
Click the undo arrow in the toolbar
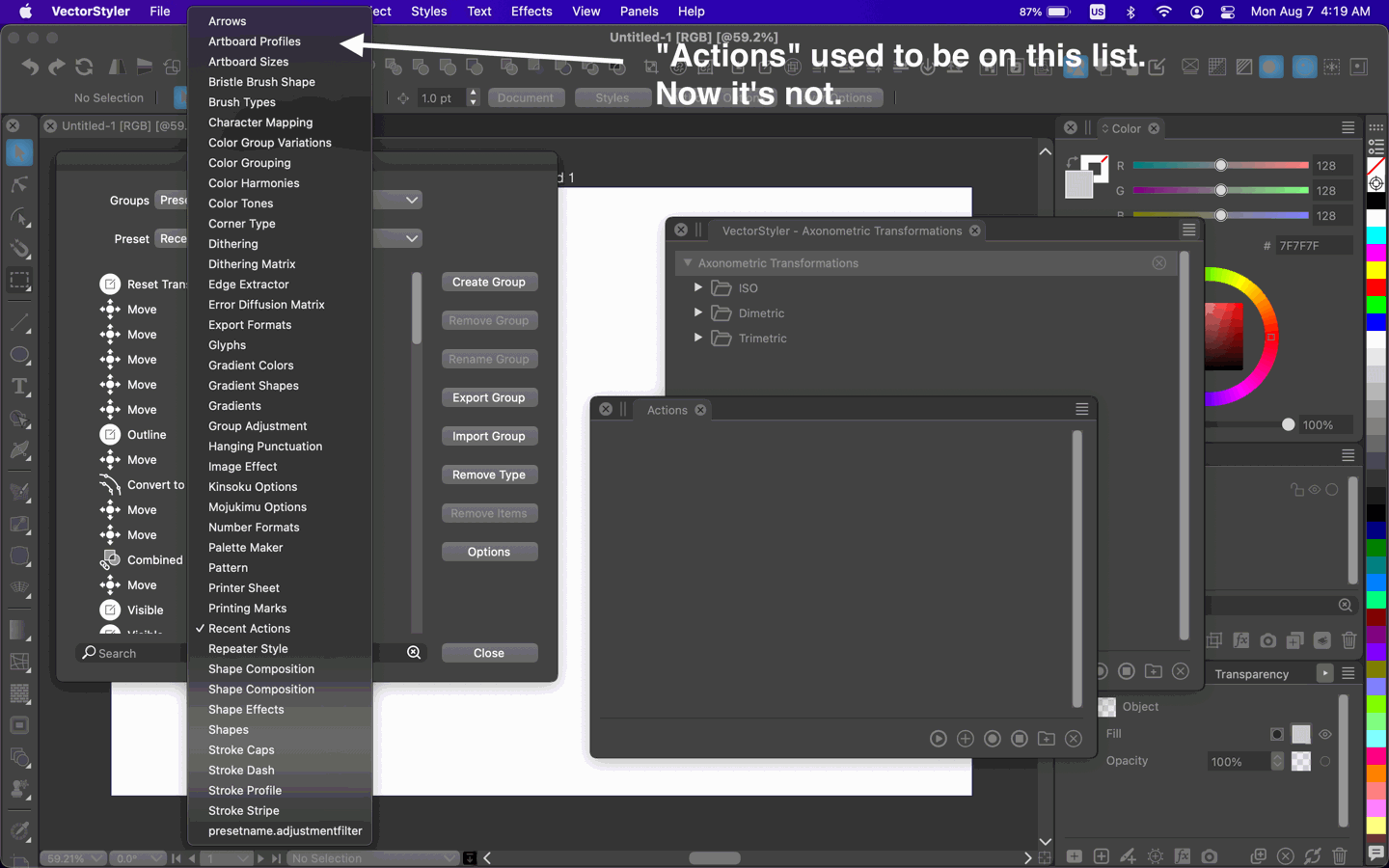click(x=30, y=67)
